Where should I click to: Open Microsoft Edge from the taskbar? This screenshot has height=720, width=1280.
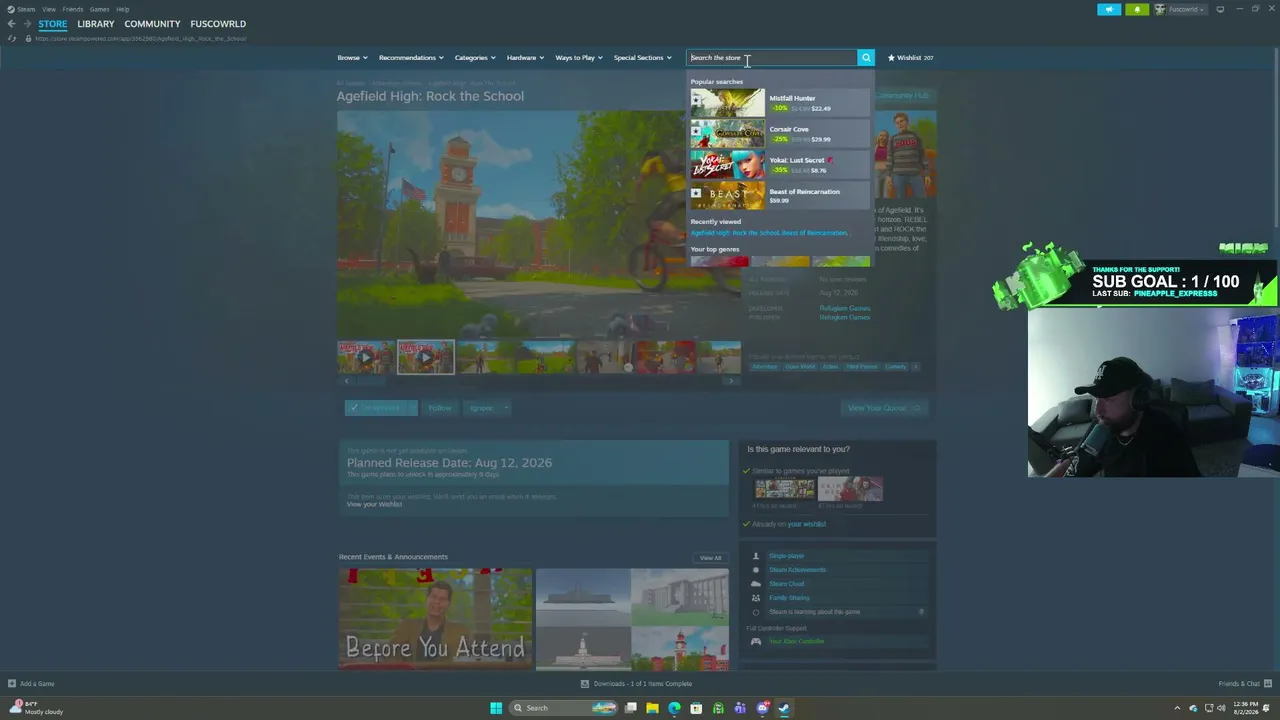click(x=674, y=708)
